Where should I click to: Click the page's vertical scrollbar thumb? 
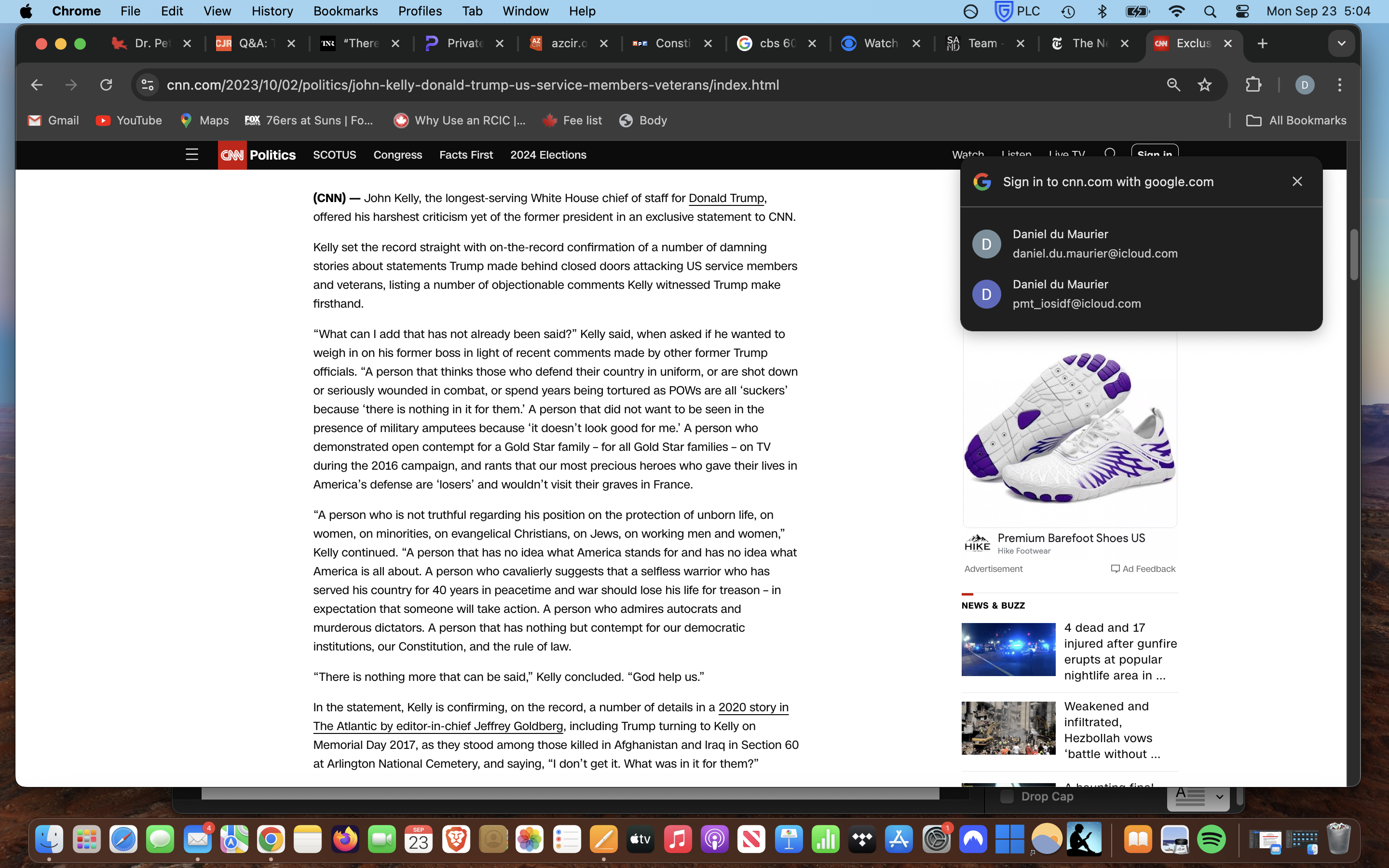coord(1353,255)
